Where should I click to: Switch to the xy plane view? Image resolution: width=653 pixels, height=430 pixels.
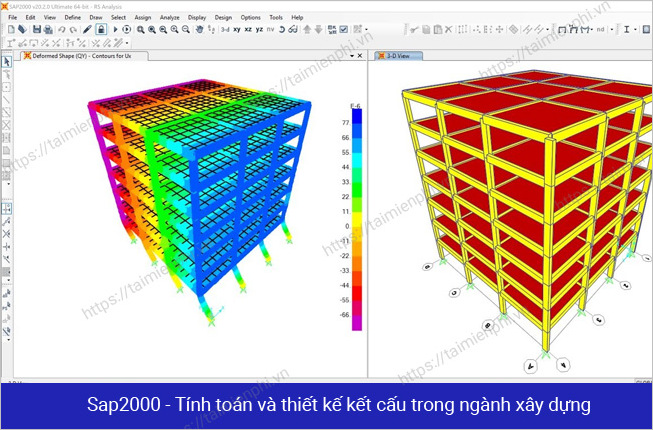point(237,29)
